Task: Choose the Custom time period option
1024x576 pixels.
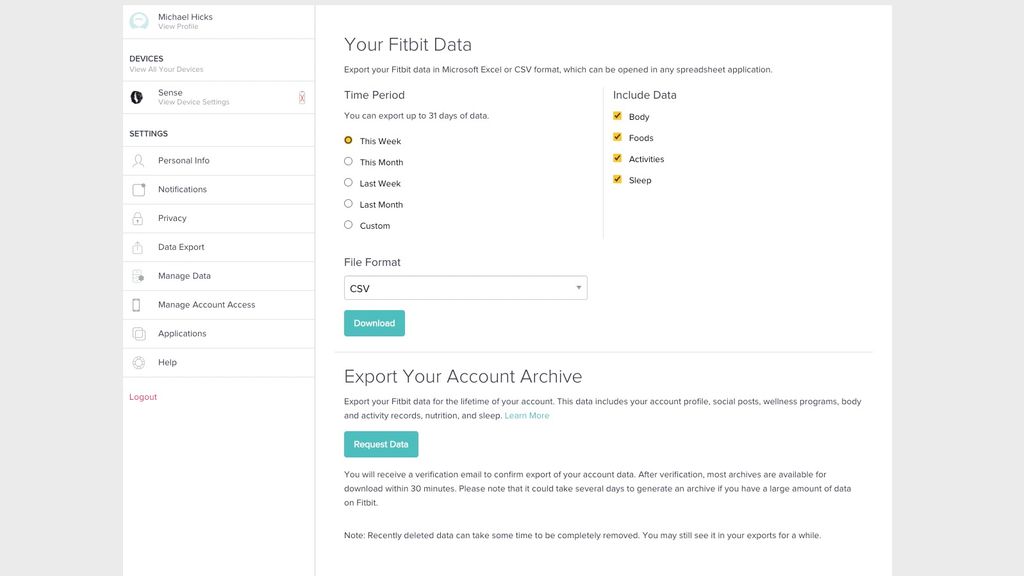Action: pyautogui.click(x=348, y=225)
